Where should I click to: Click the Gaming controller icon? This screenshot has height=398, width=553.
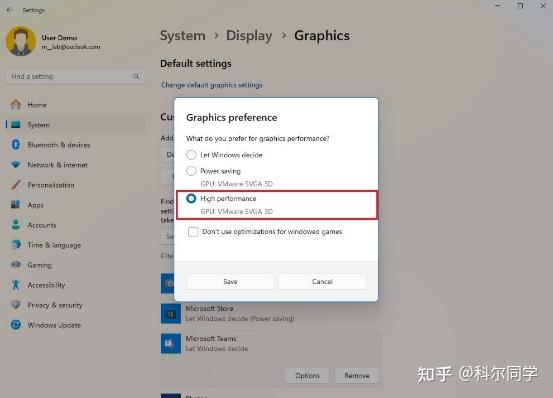coord(16,265)
